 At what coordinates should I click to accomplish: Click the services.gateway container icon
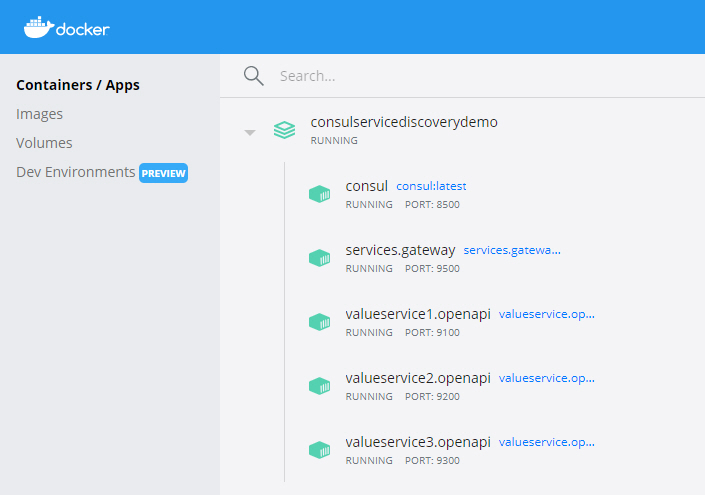320,258
